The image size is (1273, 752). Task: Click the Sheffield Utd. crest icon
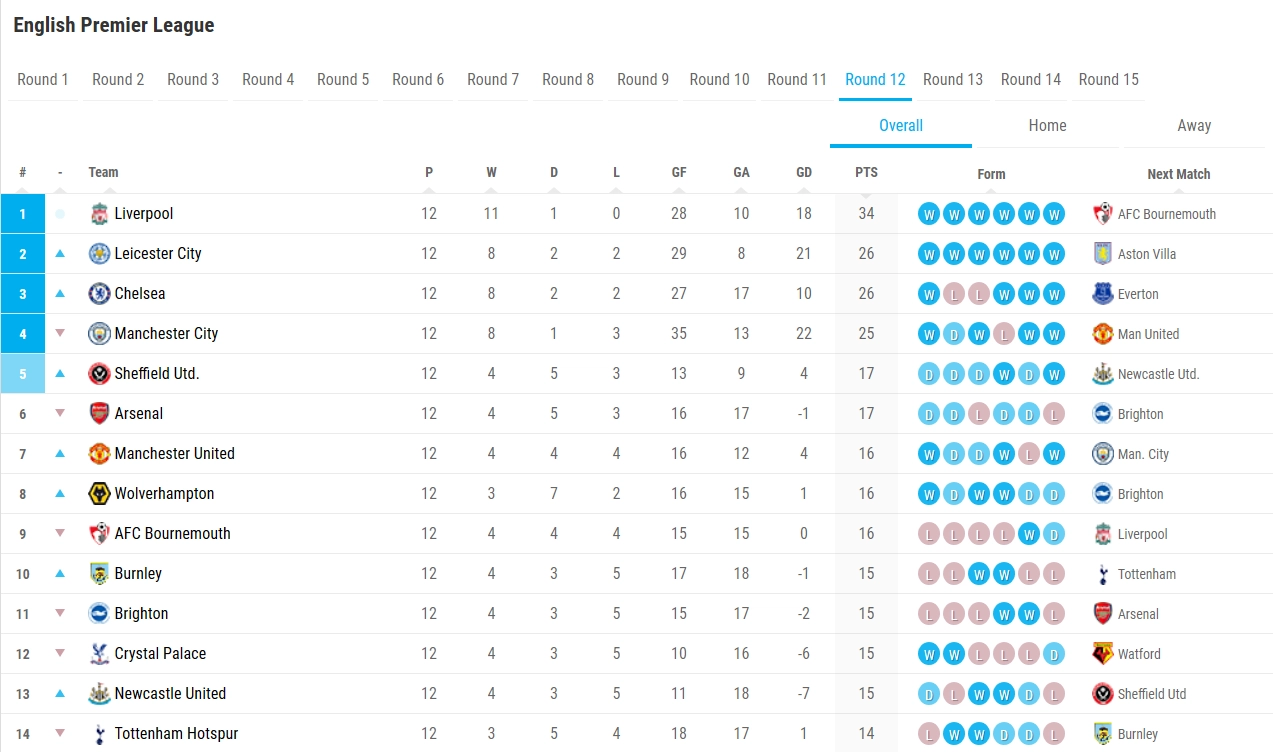point(99,373)
